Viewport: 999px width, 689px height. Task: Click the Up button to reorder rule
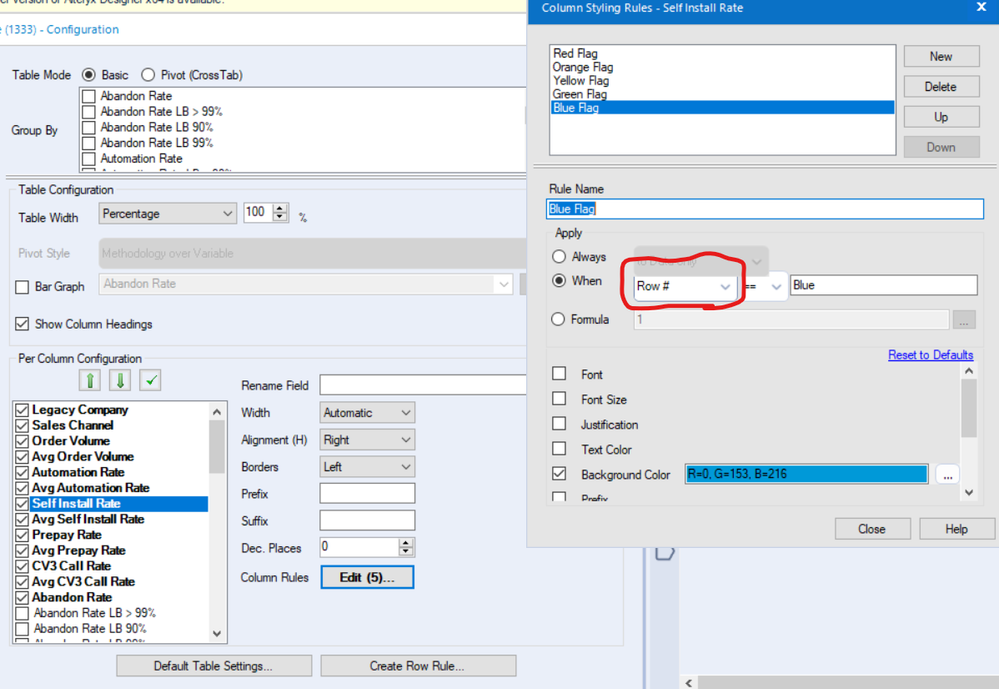pyautogui.click(x=941, y=117)
